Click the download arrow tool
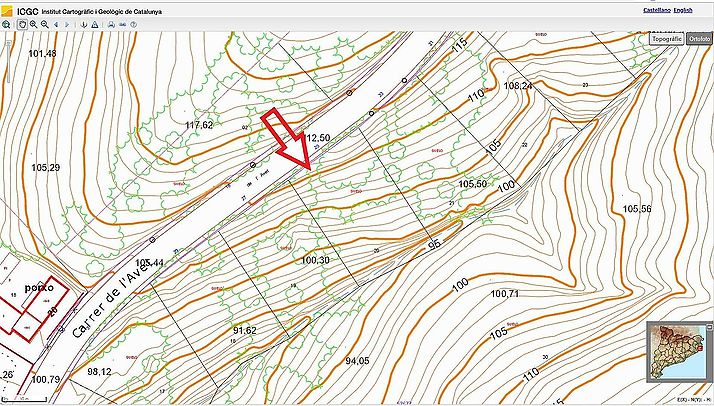The width and height of the screenshot is (714, 406). click(83, 25)
